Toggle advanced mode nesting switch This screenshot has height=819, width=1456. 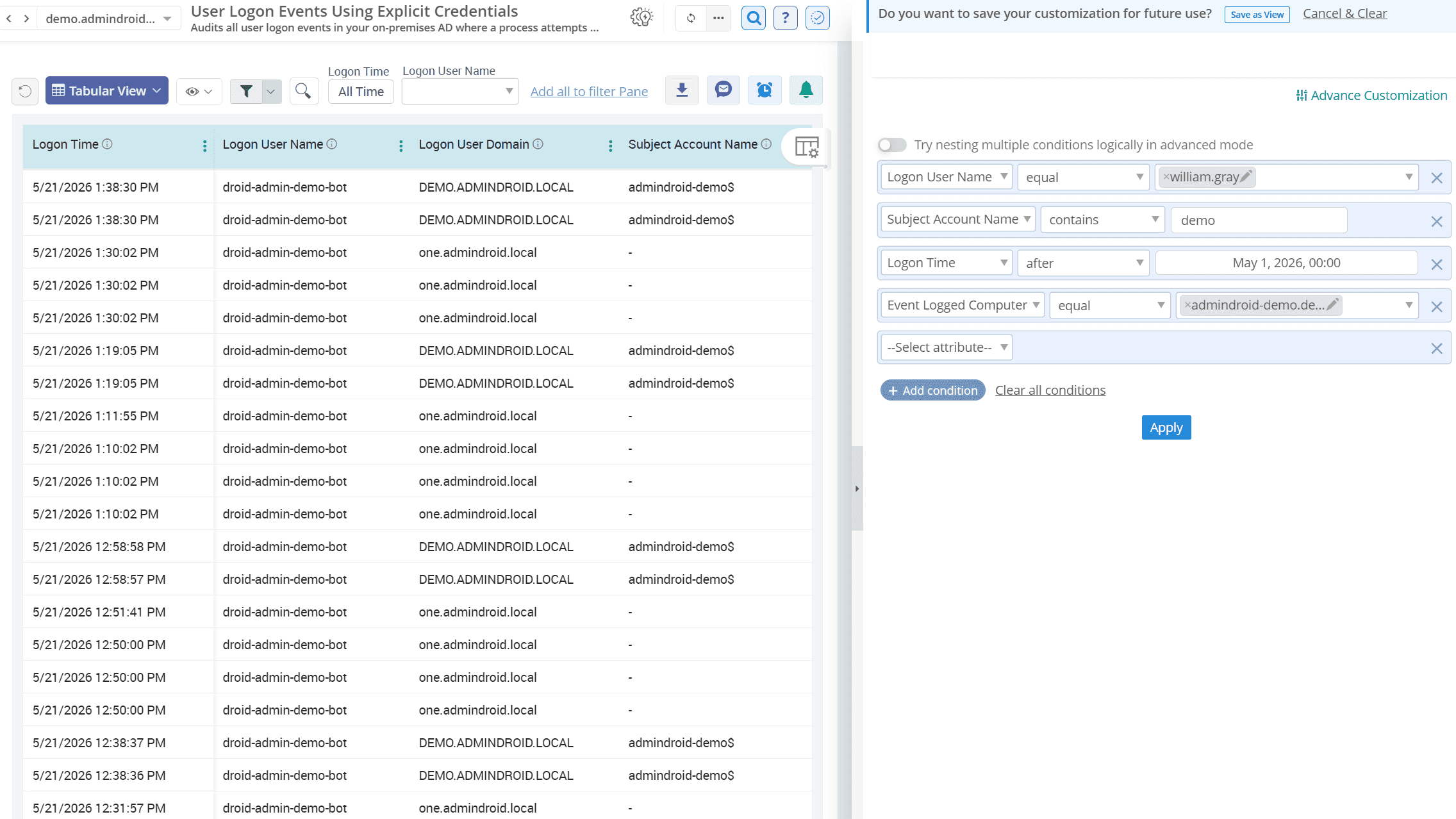click(892, 145)
